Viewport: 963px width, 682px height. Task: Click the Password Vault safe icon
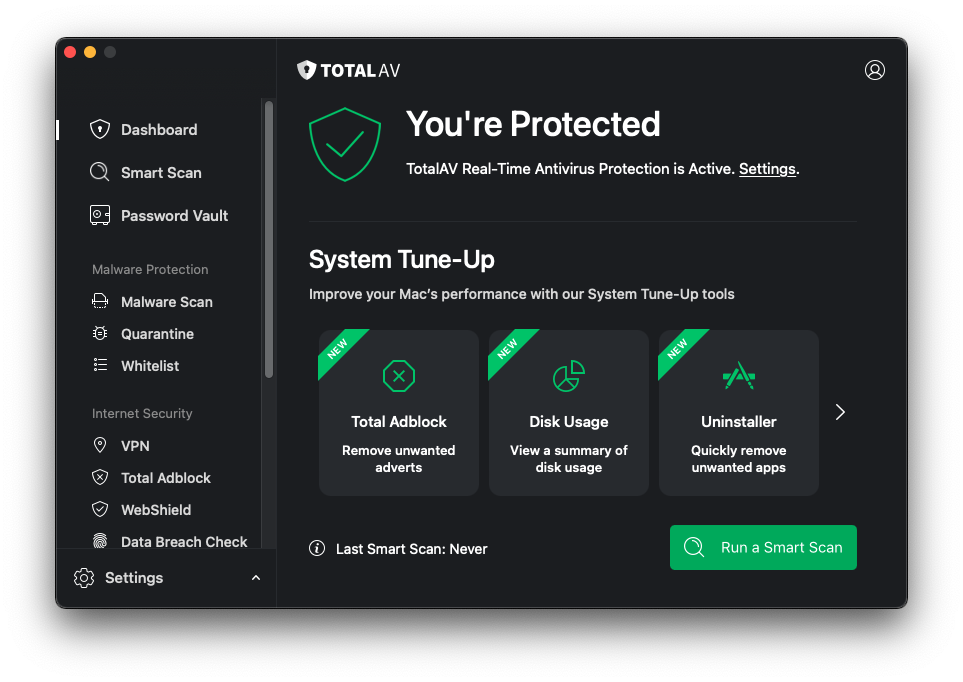click(100, 216)
